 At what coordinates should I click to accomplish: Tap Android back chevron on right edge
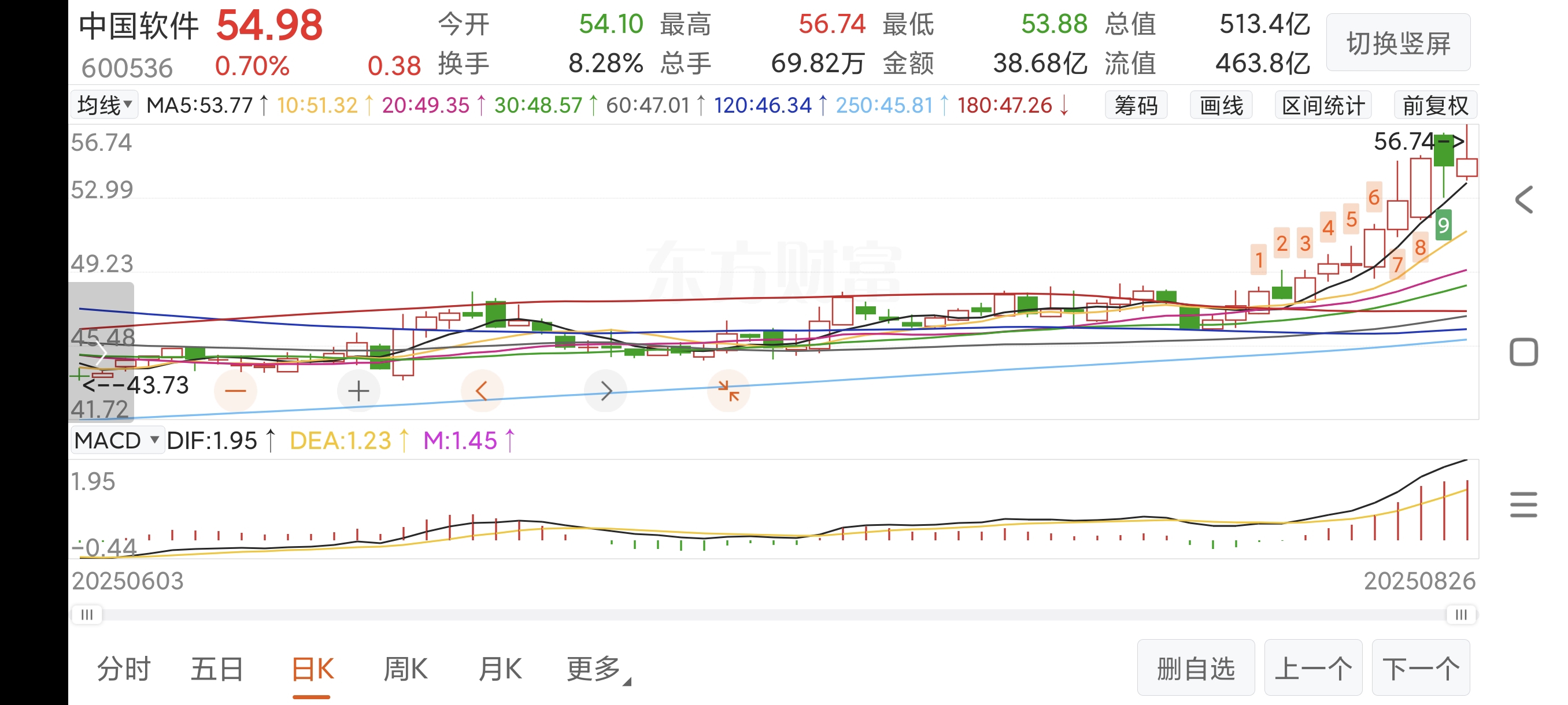point(1523,199)
